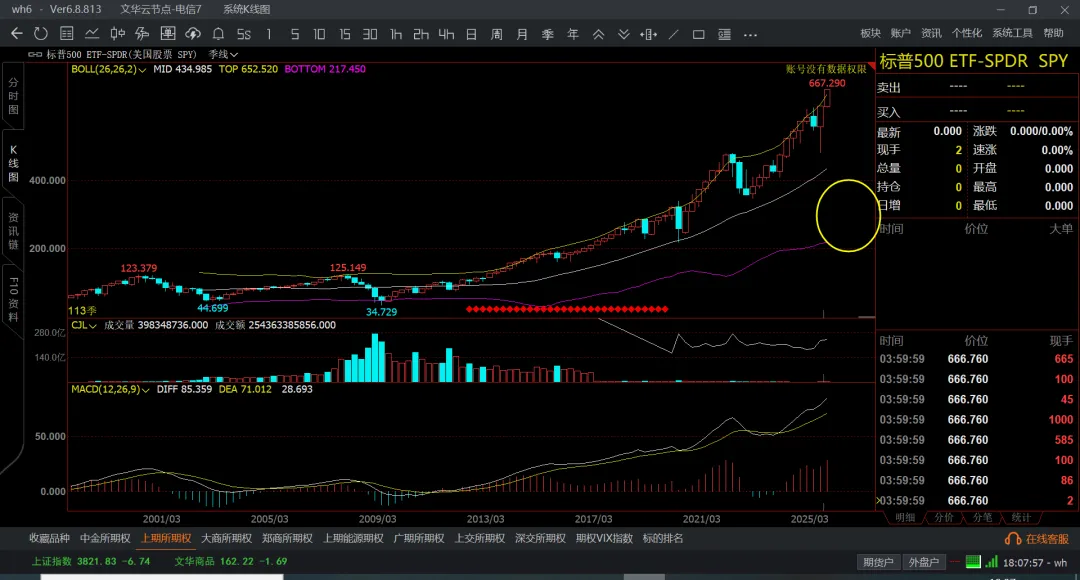Click the lightning trade icon
Viewport: 1080px width, 580px height.
click(142, 34)
